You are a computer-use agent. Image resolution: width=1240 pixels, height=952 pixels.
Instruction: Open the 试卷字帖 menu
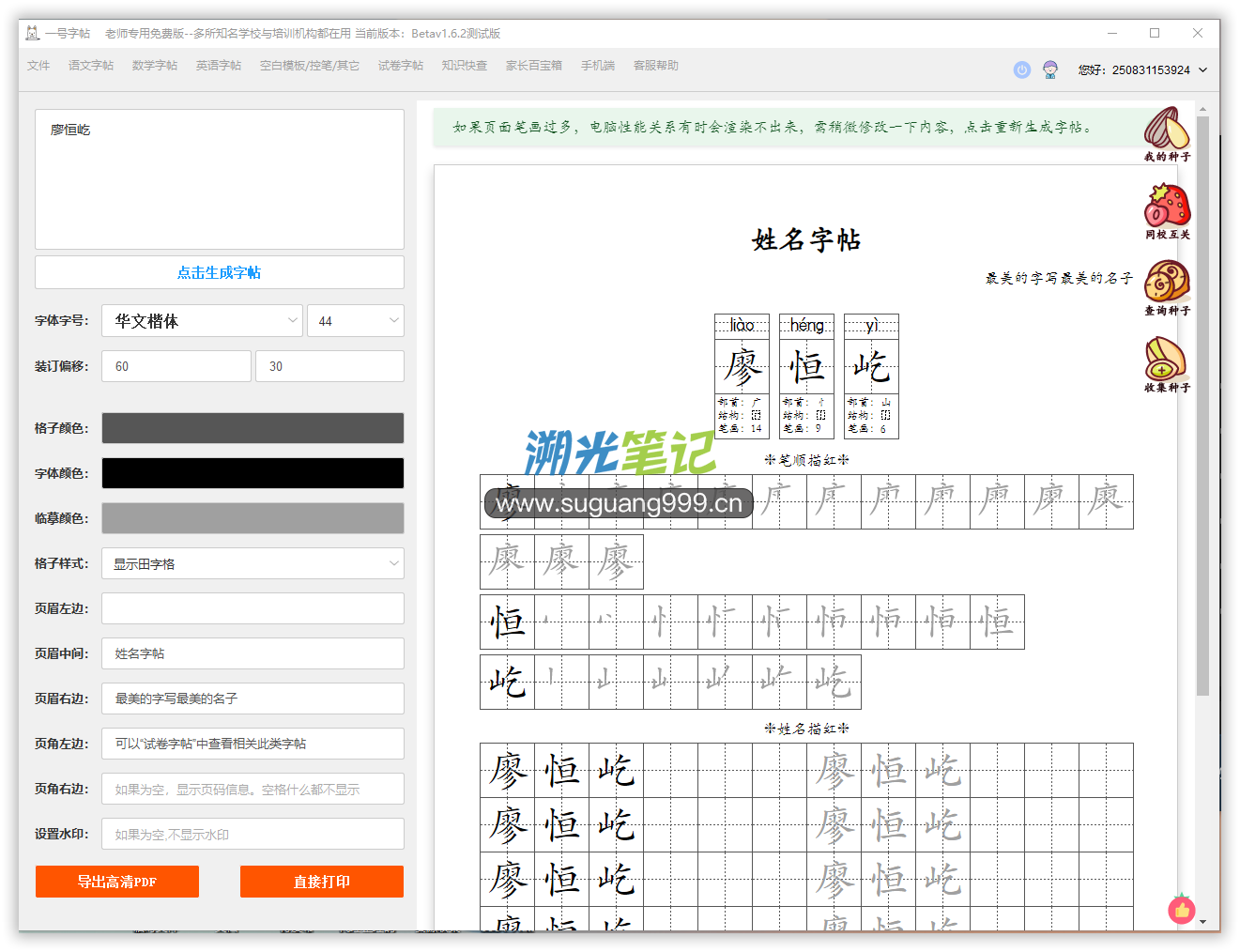click(x=401, y=66)
